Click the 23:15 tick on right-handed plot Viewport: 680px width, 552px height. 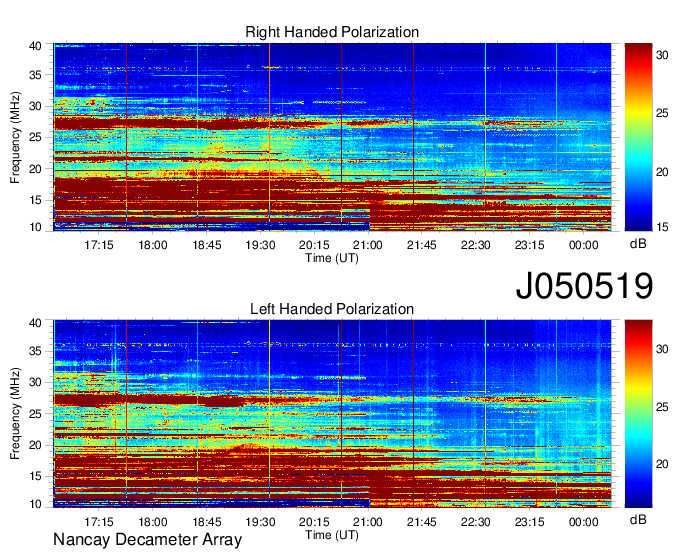click(x=530, y=245)
